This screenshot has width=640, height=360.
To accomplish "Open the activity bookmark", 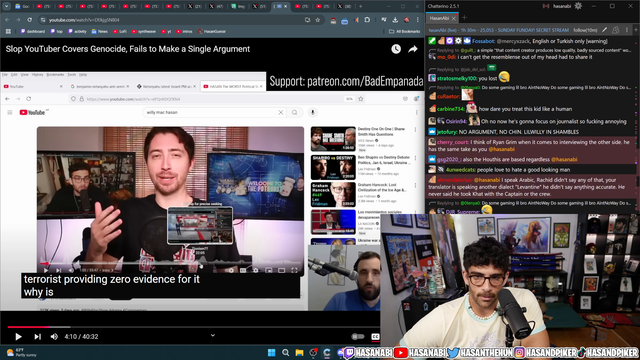I will [x=77, y=31].
